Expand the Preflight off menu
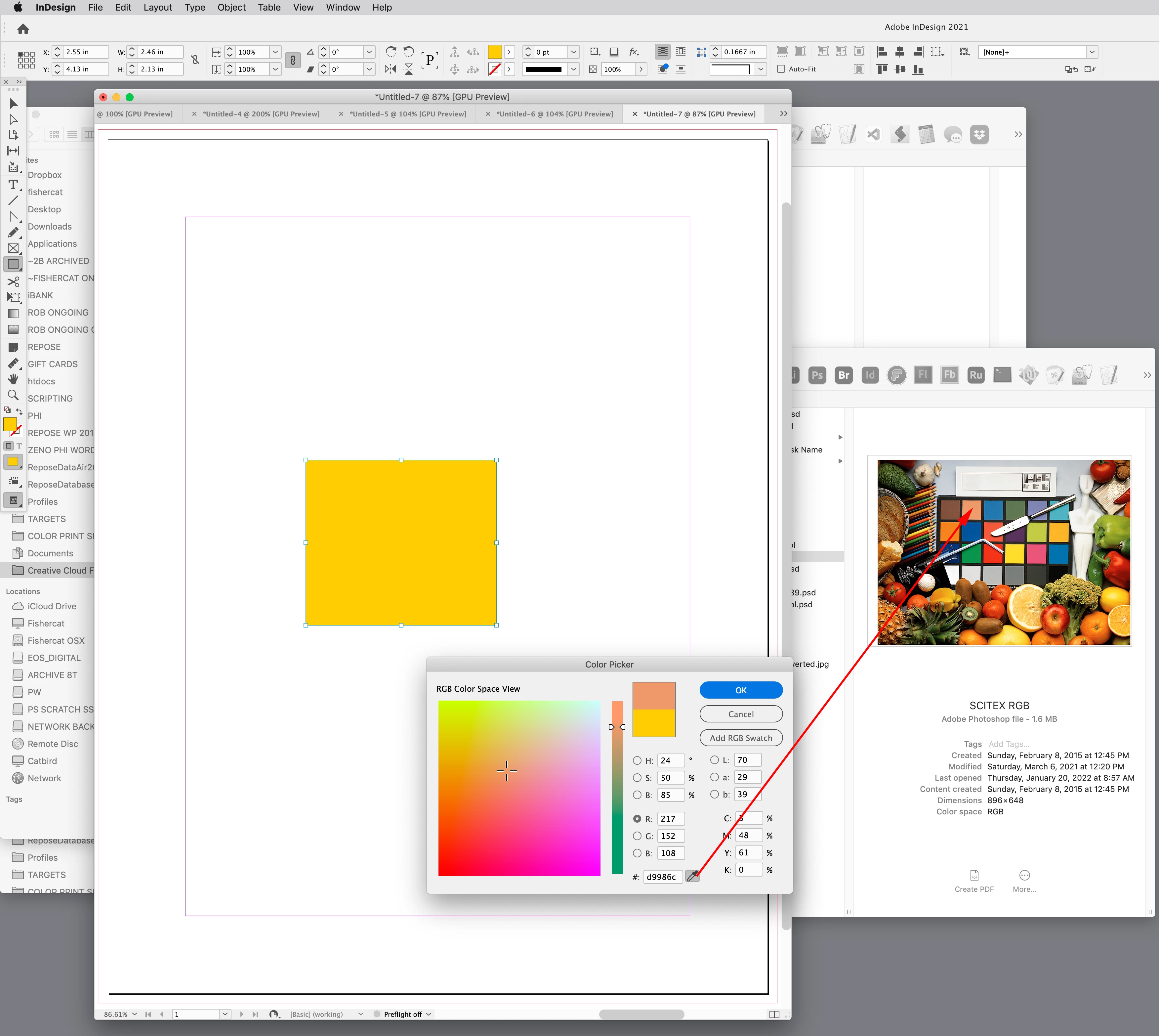This screenshot has width=1159, height=1036. coord(429,1014)
